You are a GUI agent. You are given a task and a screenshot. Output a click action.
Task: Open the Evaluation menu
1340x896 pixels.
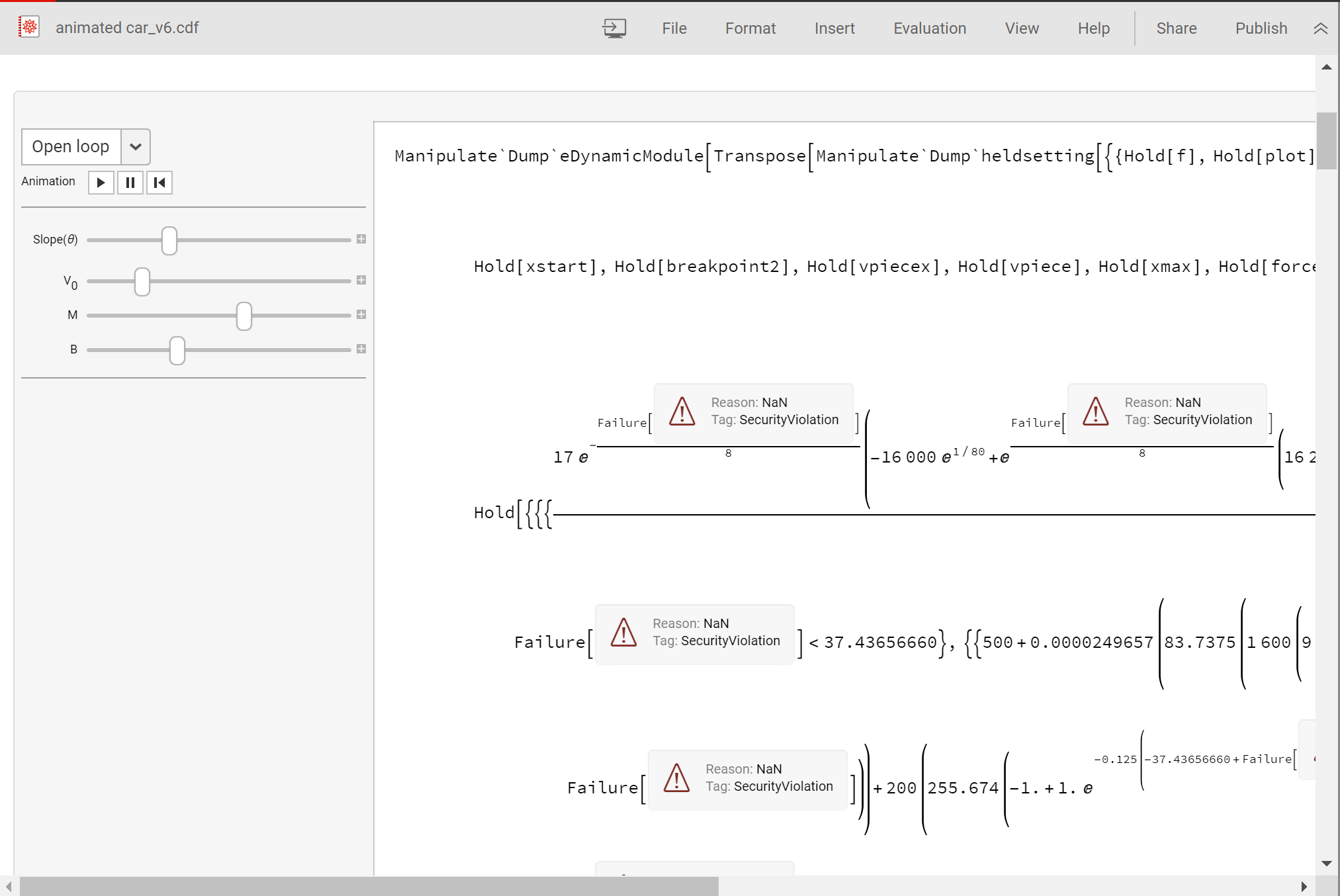tap(929, 27)
